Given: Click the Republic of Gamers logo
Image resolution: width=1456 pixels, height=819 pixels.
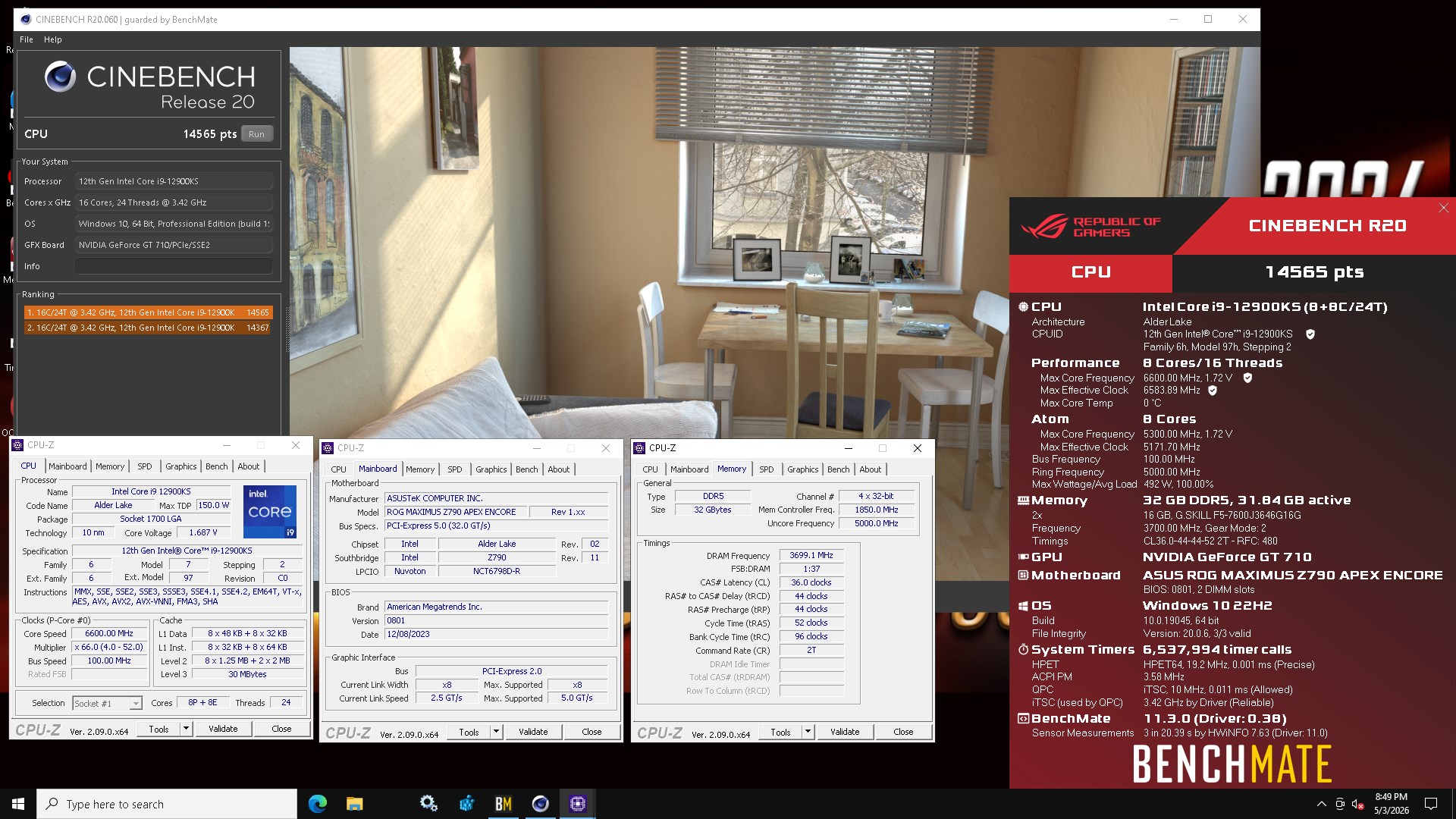Looking at the screenshot, I should pyautogui.click(x=1090, y=226).
